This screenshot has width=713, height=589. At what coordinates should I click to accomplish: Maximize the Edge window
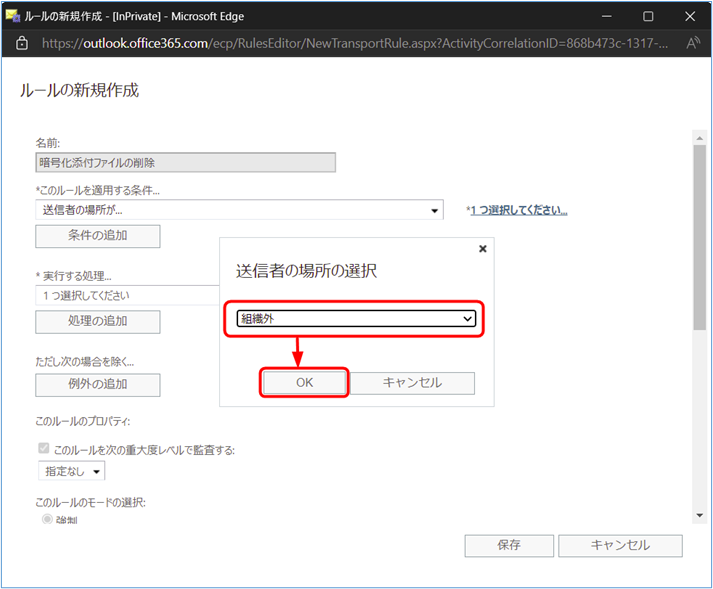[x=648, y=16]
